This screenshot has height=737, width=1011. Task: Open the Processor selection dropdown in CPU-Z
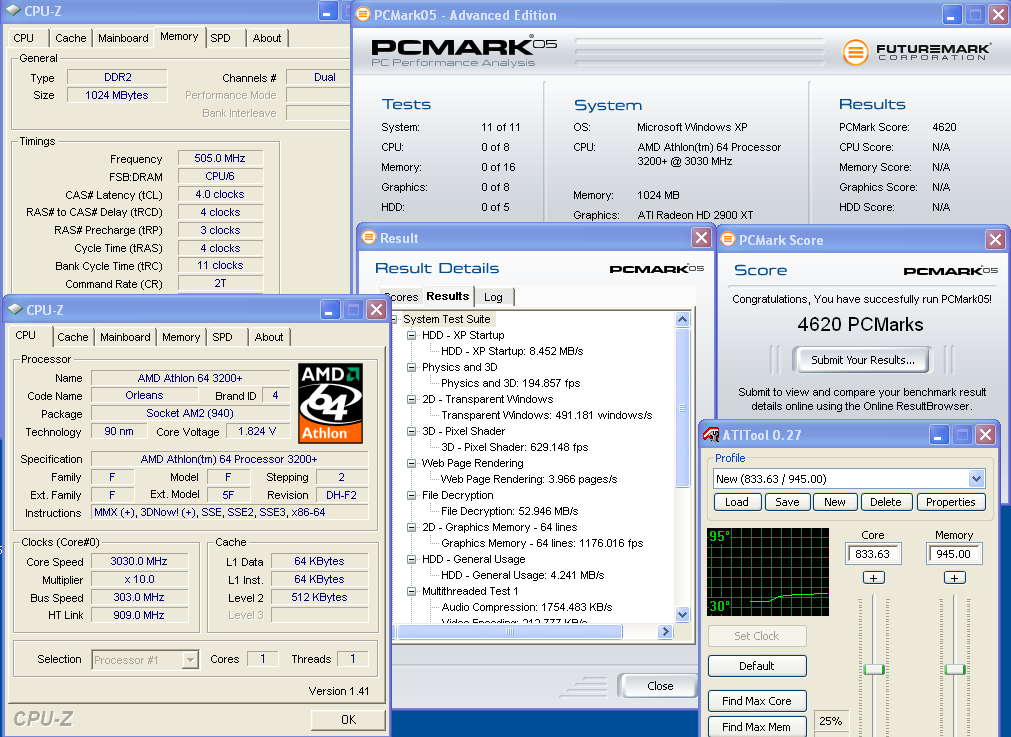pos(190,660)
